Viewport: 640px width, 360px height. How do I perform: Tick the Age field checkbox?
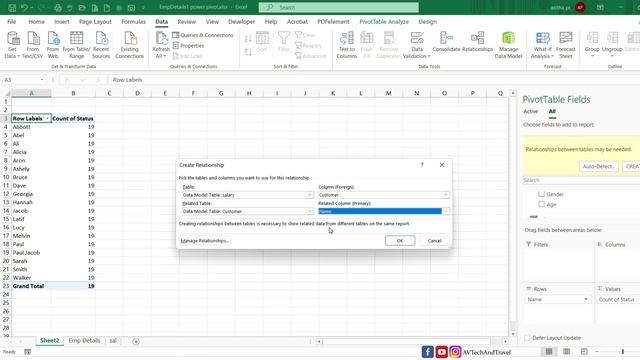[542, 204]
